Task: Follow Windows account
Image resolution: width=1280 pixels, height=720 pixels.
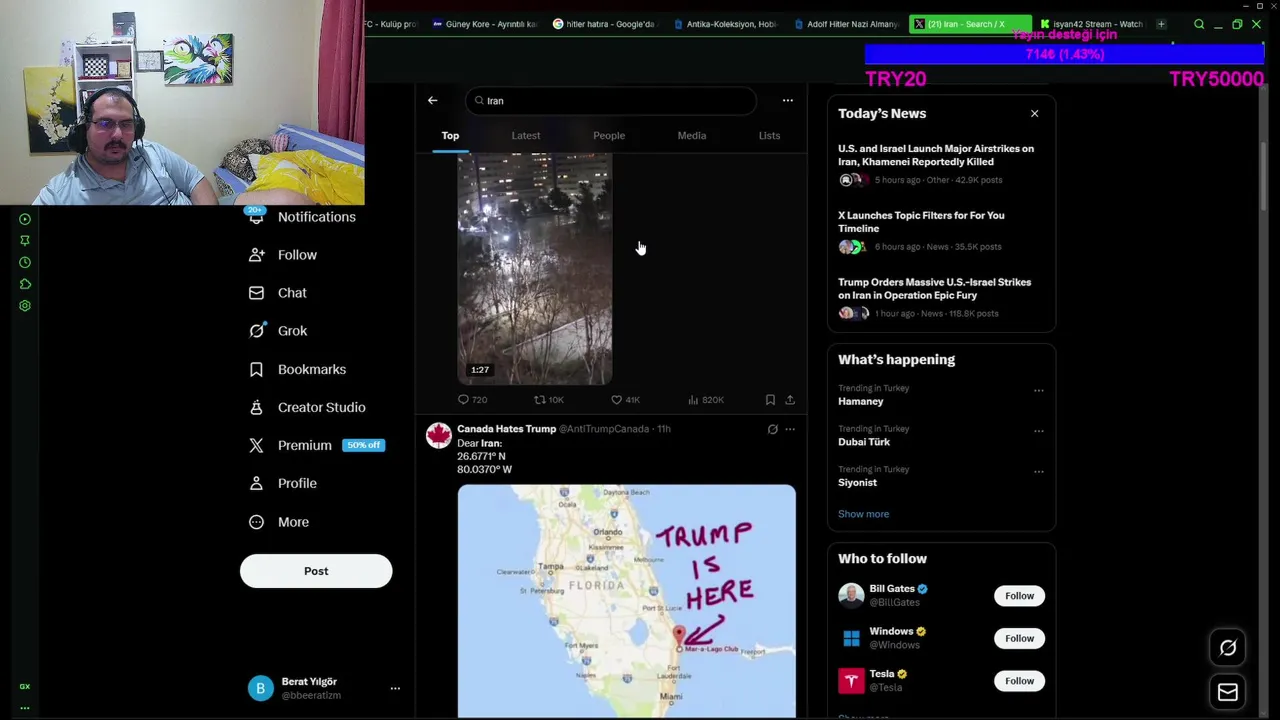Action: point(1019,638)
